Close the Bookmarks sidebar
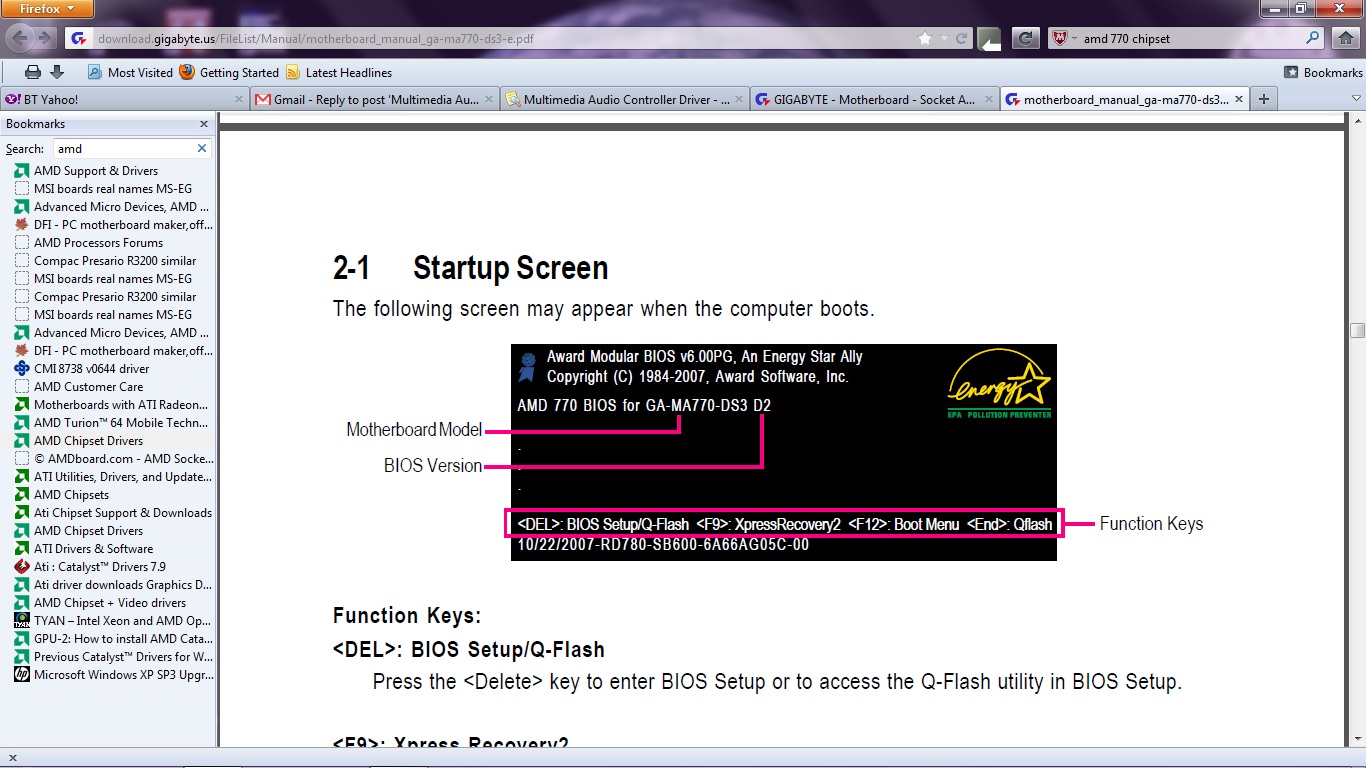 click(204, 124)
